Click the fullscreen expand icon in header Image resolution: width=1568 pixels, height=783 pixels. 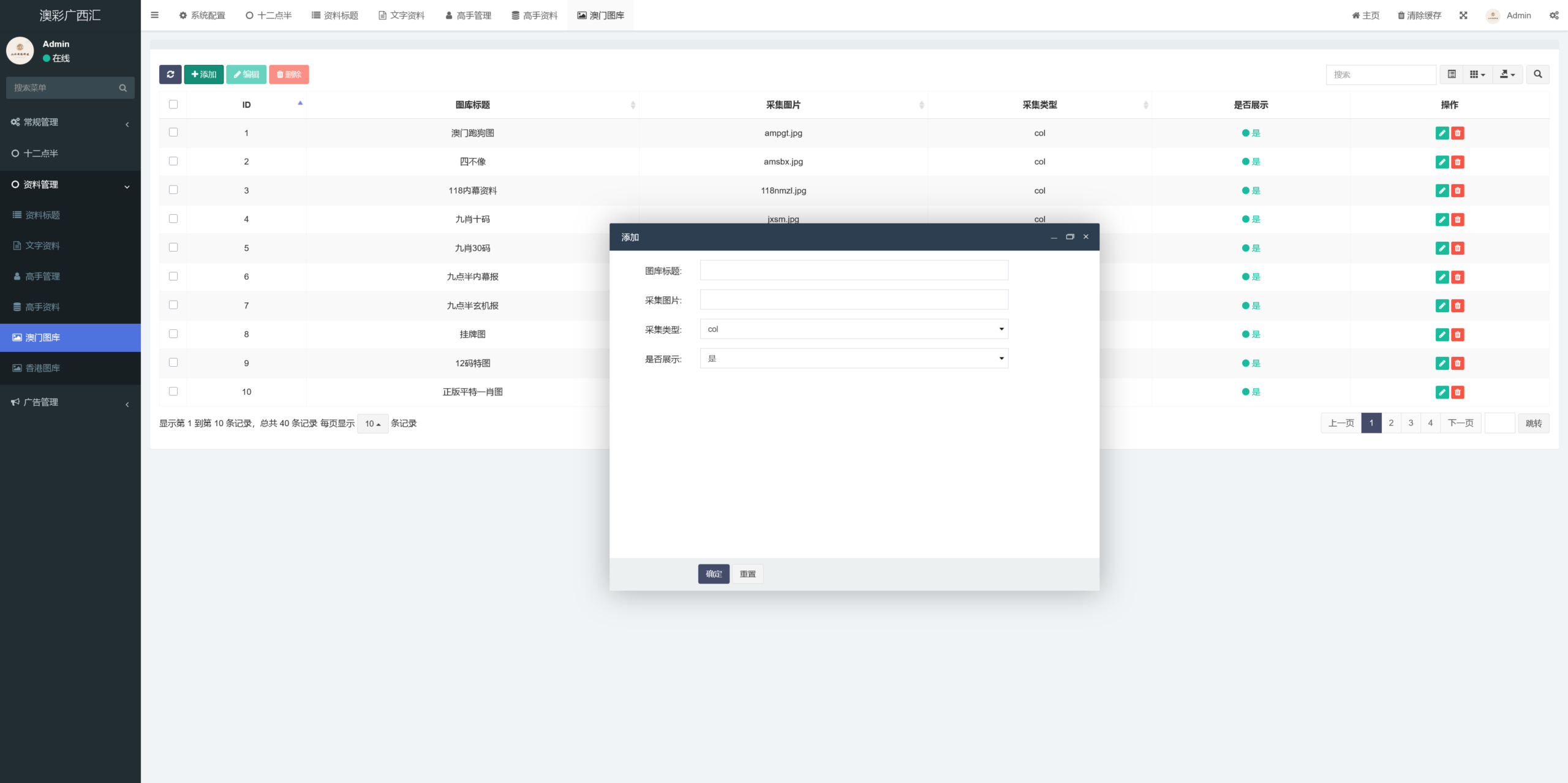click(x=1463, y=15)
